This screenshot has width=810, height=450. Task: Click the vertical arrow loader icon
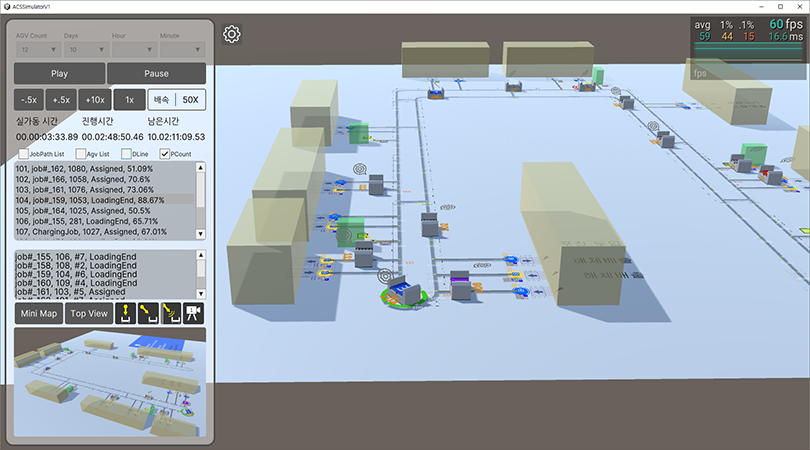[125, 313]
